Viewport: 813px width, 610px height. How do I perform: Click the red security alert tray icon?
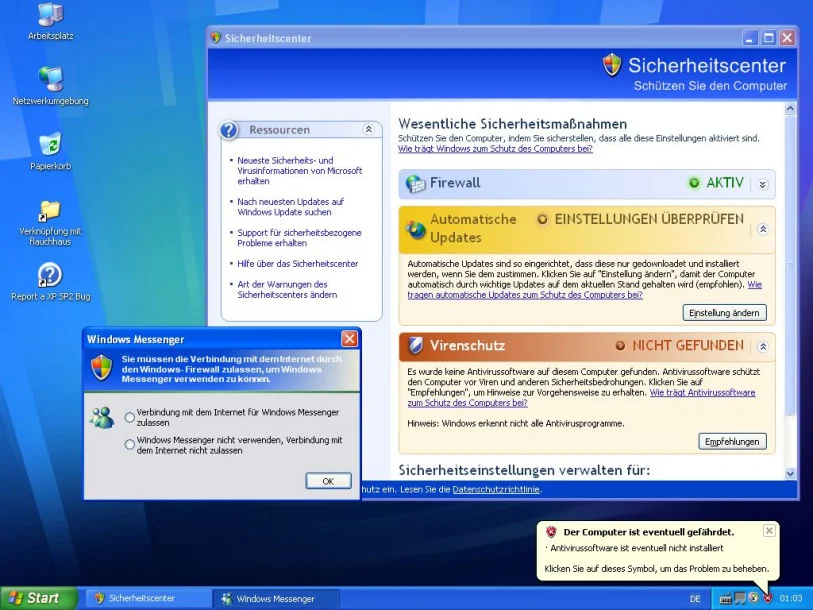coord(768,598)
